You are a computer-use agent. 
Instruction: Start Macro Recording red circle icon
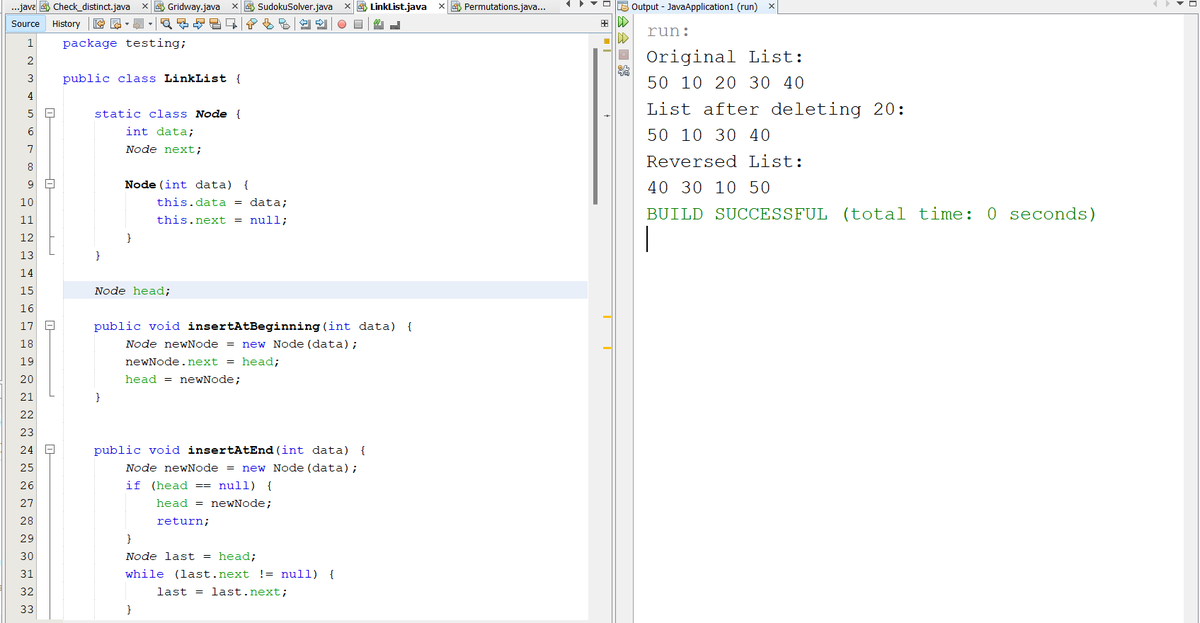click(x=341, y=24)
